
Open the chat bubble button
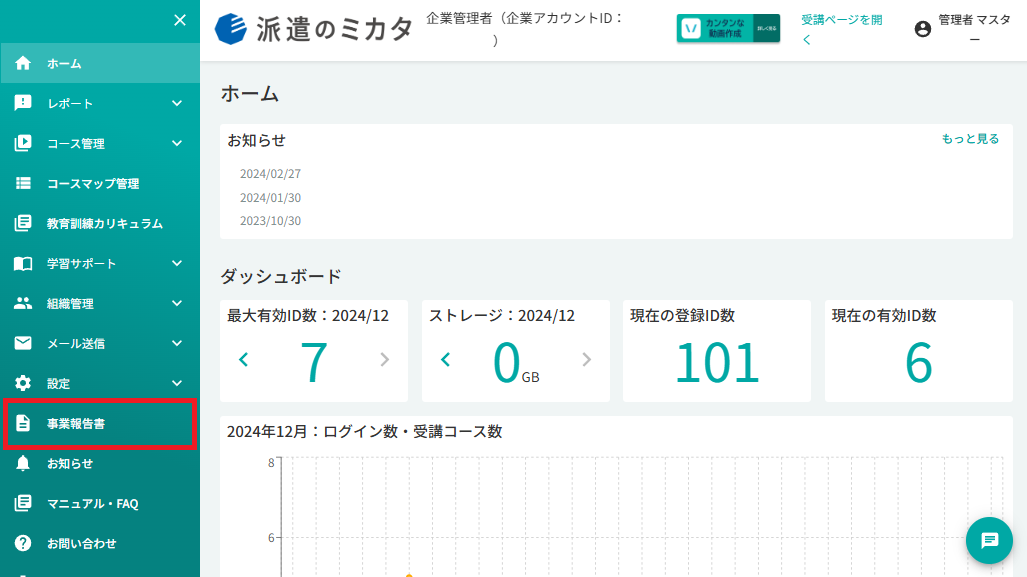989,540
